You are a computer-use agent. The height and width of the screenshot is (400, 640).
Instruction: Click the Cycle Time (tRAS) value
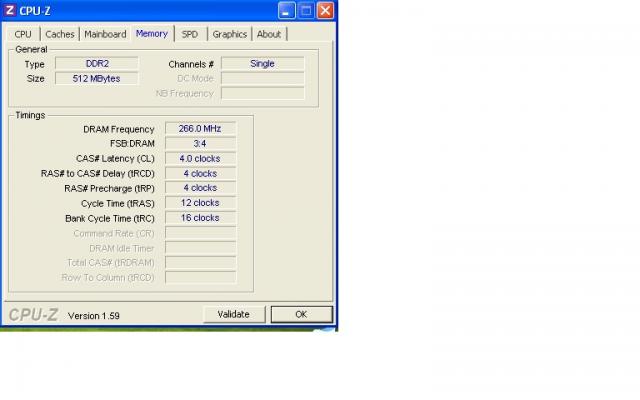pos(200,203)
